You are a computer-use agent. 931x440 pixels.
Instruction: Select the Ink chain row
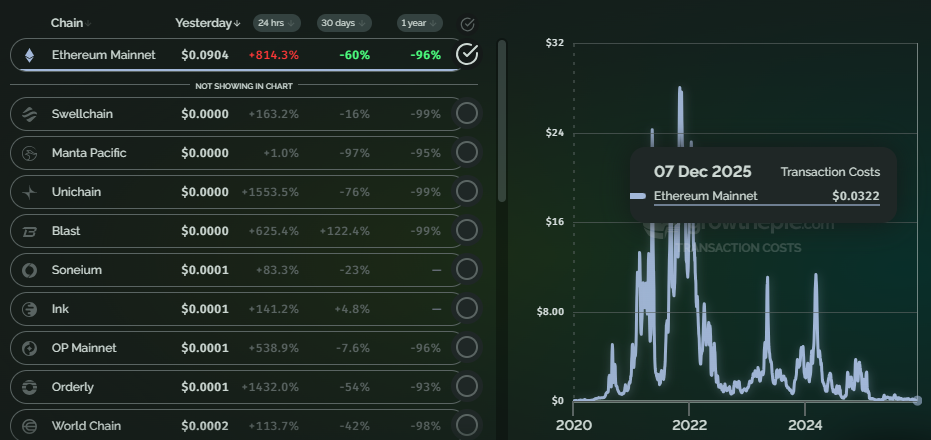[230, 309]
